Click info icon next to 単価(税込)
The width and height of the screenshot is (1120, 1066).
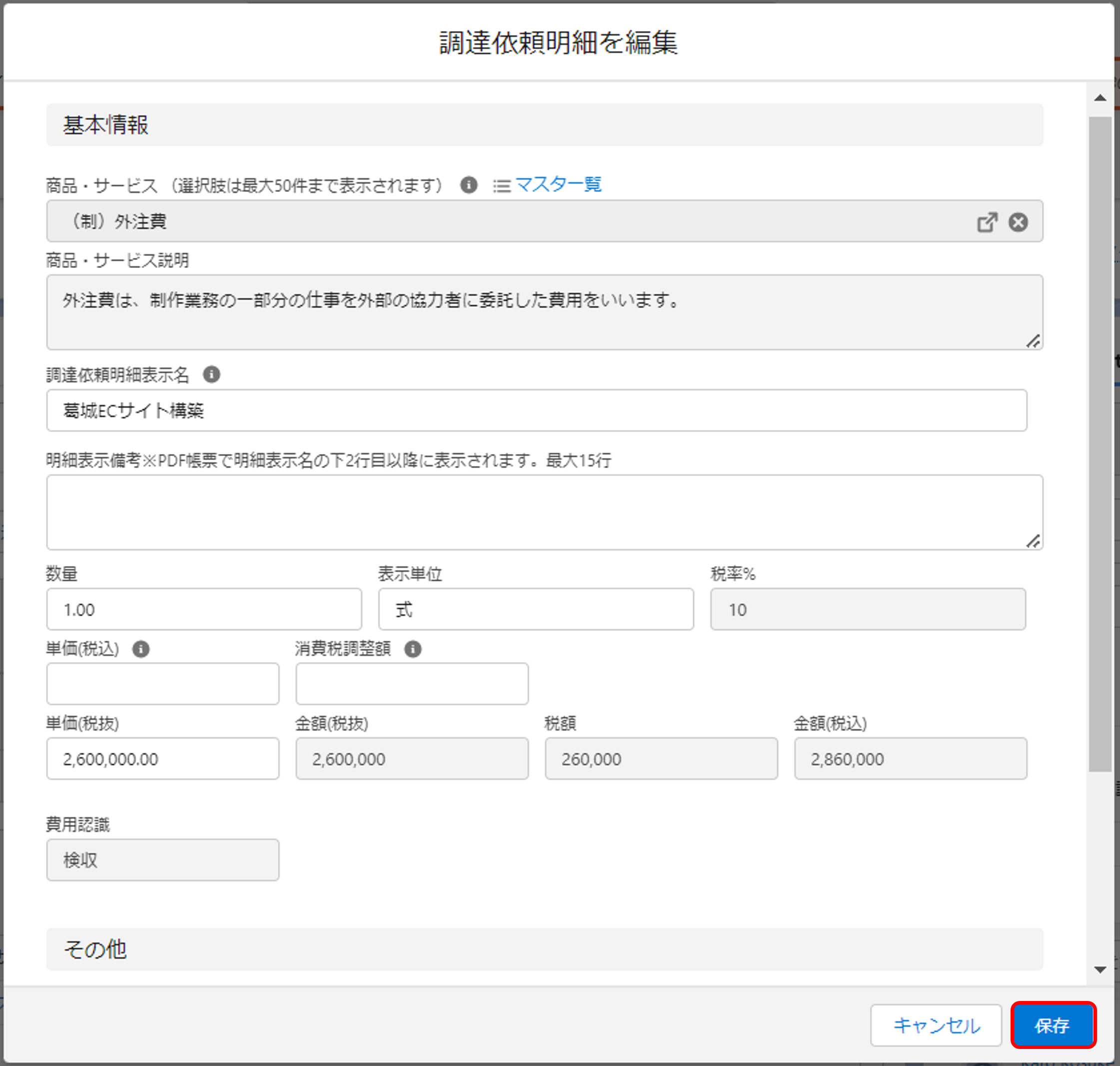[x=141, y=649]
